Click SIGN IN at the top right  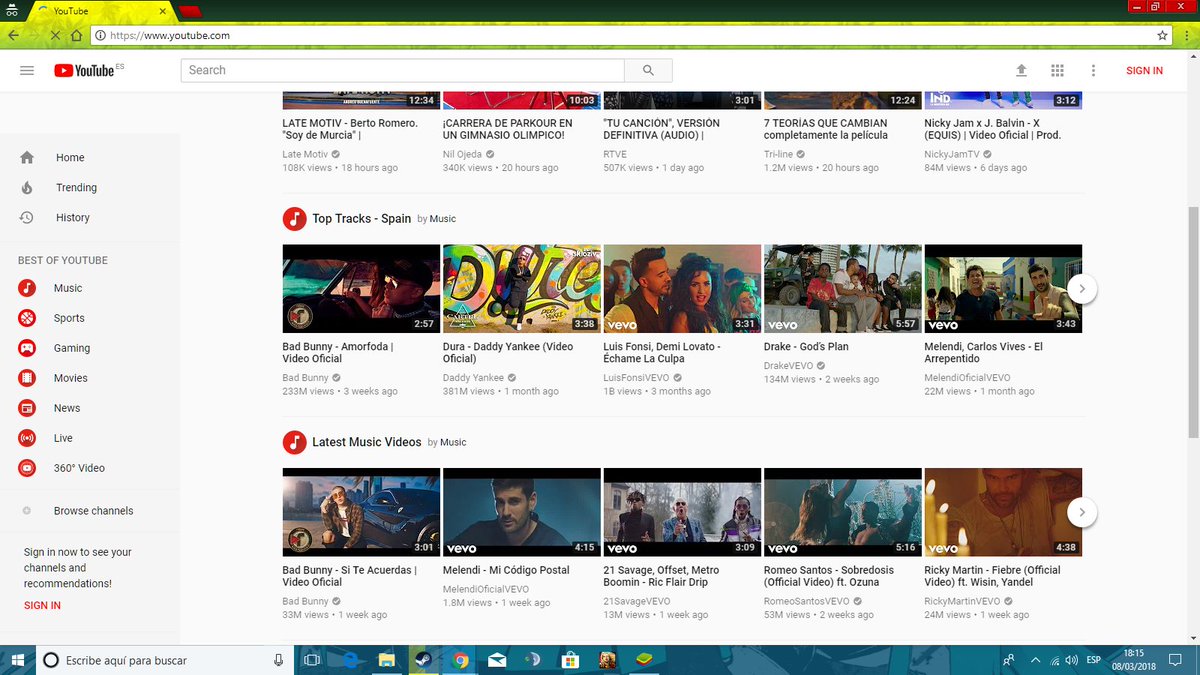[1144, 70]
